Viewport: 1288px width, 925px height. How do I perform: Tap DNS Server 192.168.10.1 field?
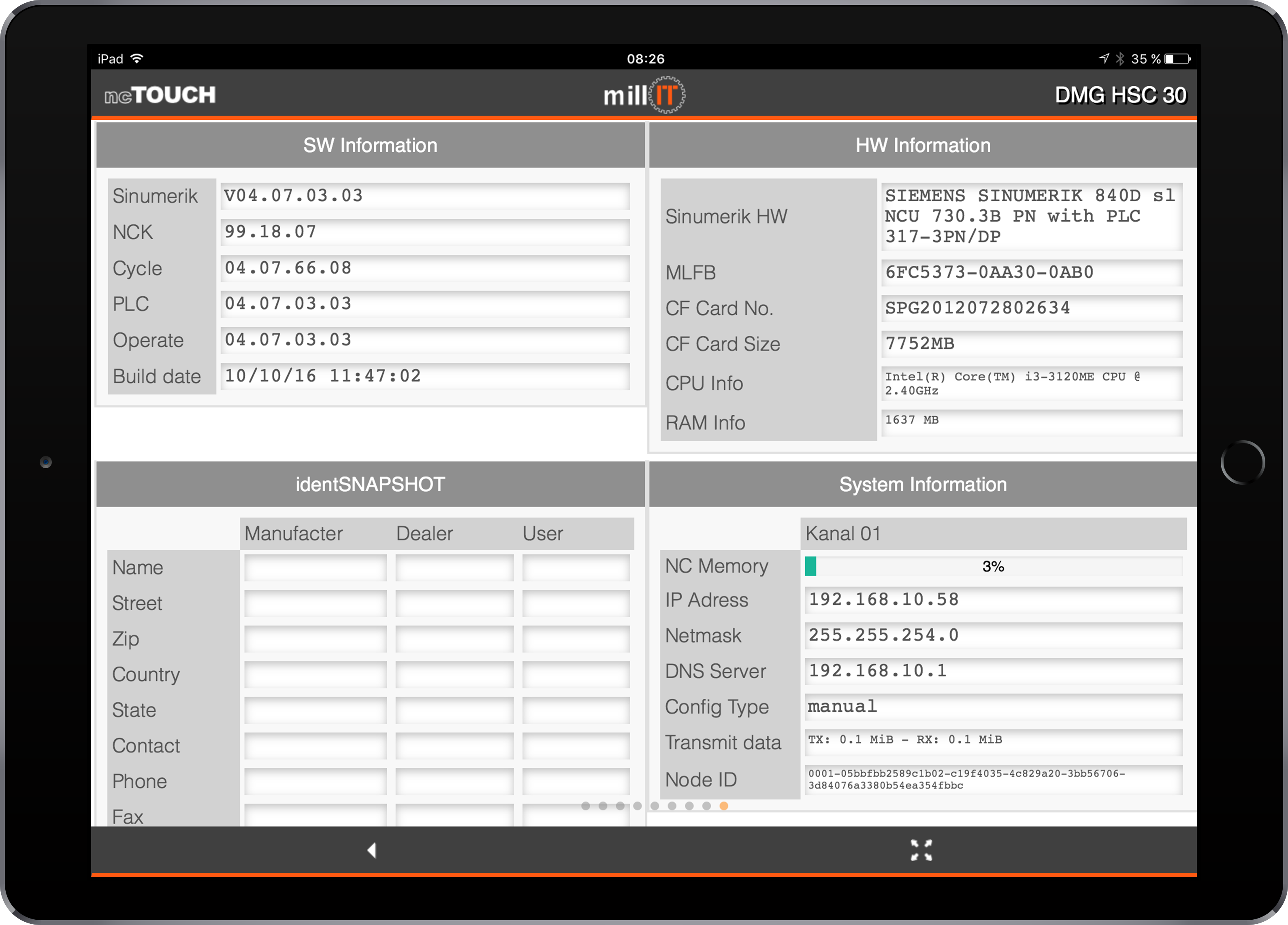point(993,671)
